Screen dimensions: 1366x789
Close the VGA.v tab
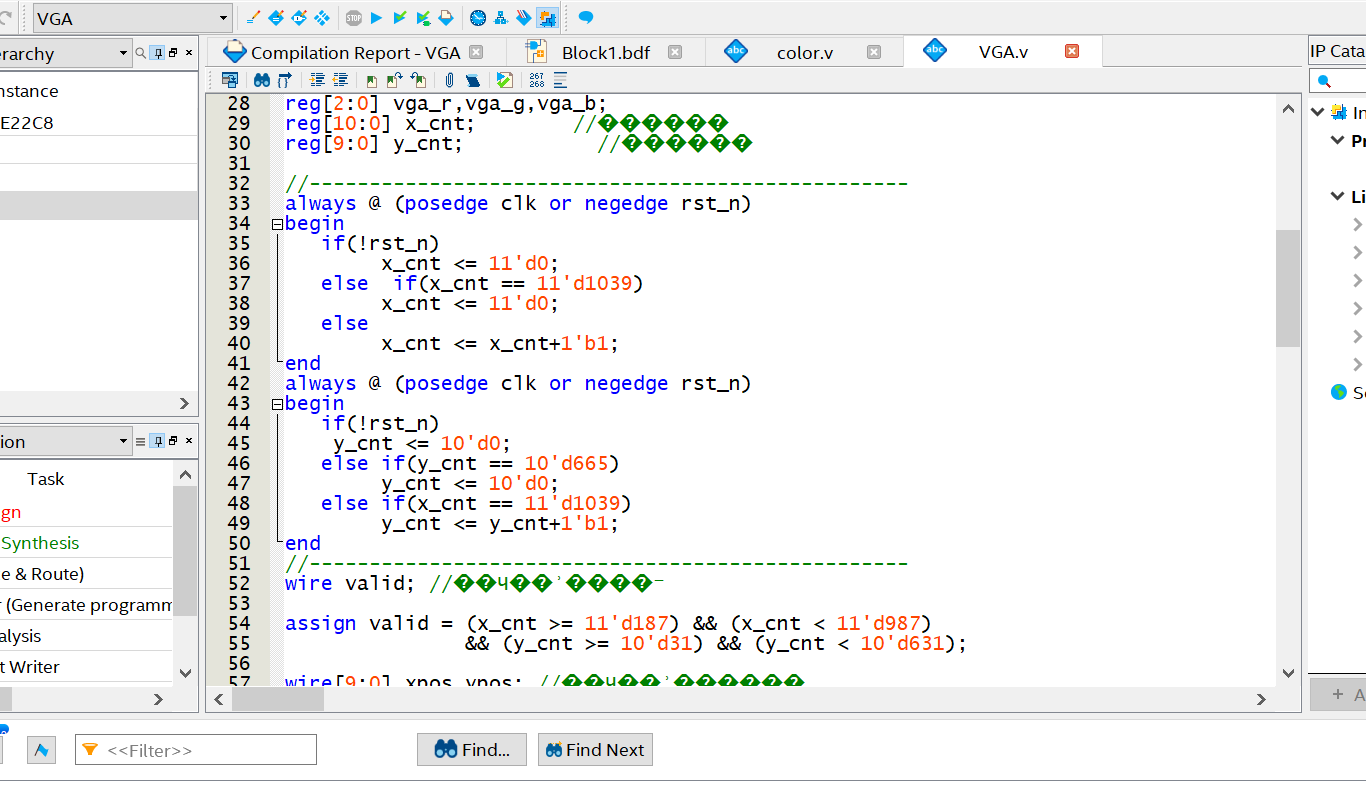(x=1072, y=51)
